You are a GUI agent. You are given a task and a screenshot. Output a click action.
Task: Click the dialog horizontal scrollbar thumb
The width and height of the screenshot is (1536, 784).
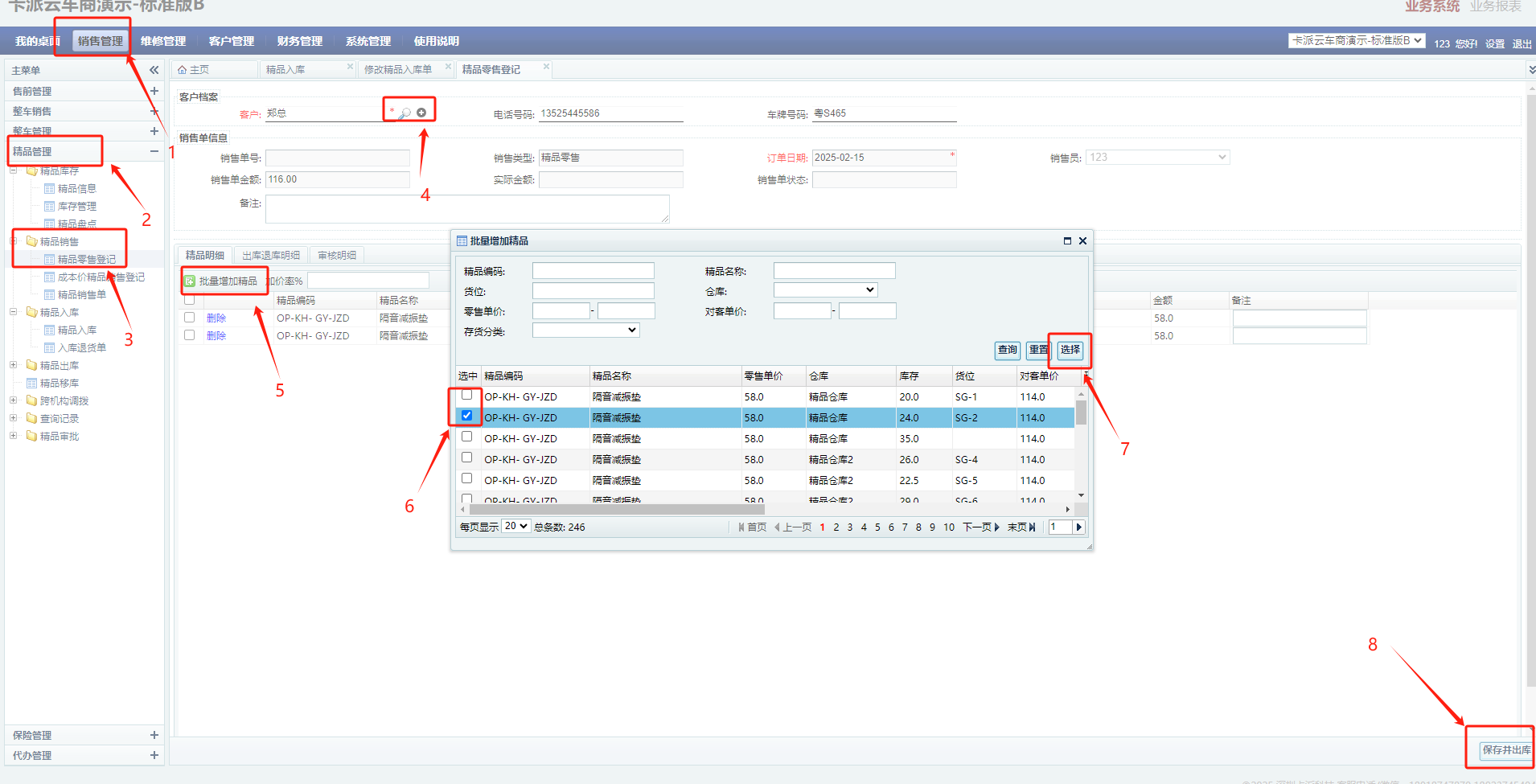pos(616,510)
